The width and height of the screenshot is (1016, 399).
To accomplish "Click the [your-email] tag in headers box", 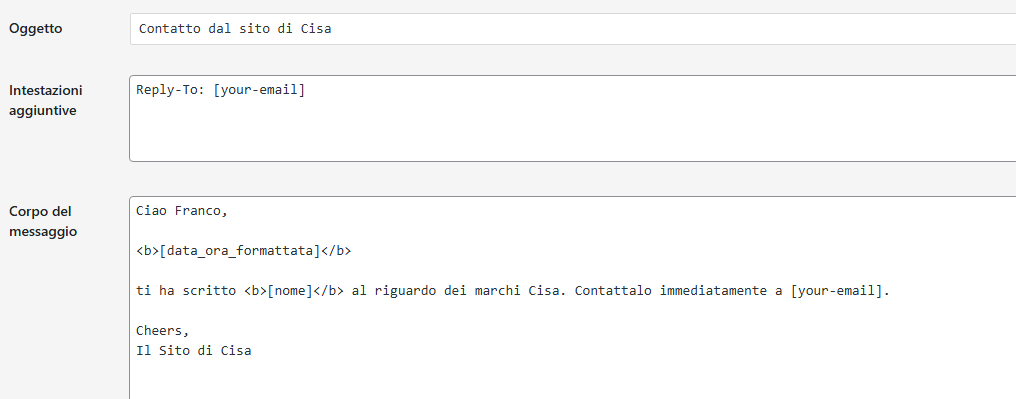I will pos(259,90).
